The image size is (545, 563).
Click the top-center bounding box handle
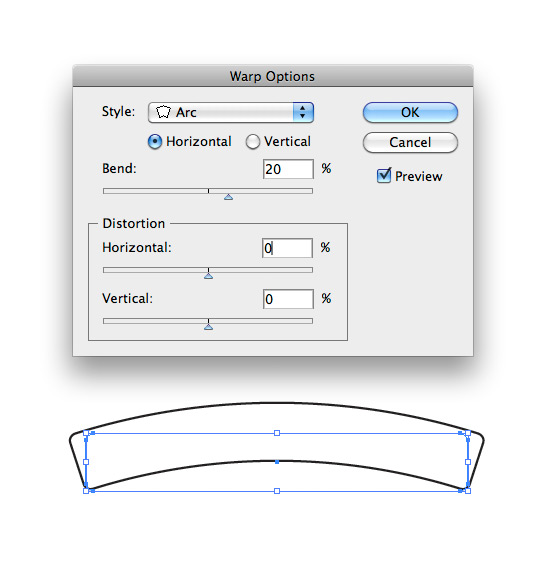point(277,433)
